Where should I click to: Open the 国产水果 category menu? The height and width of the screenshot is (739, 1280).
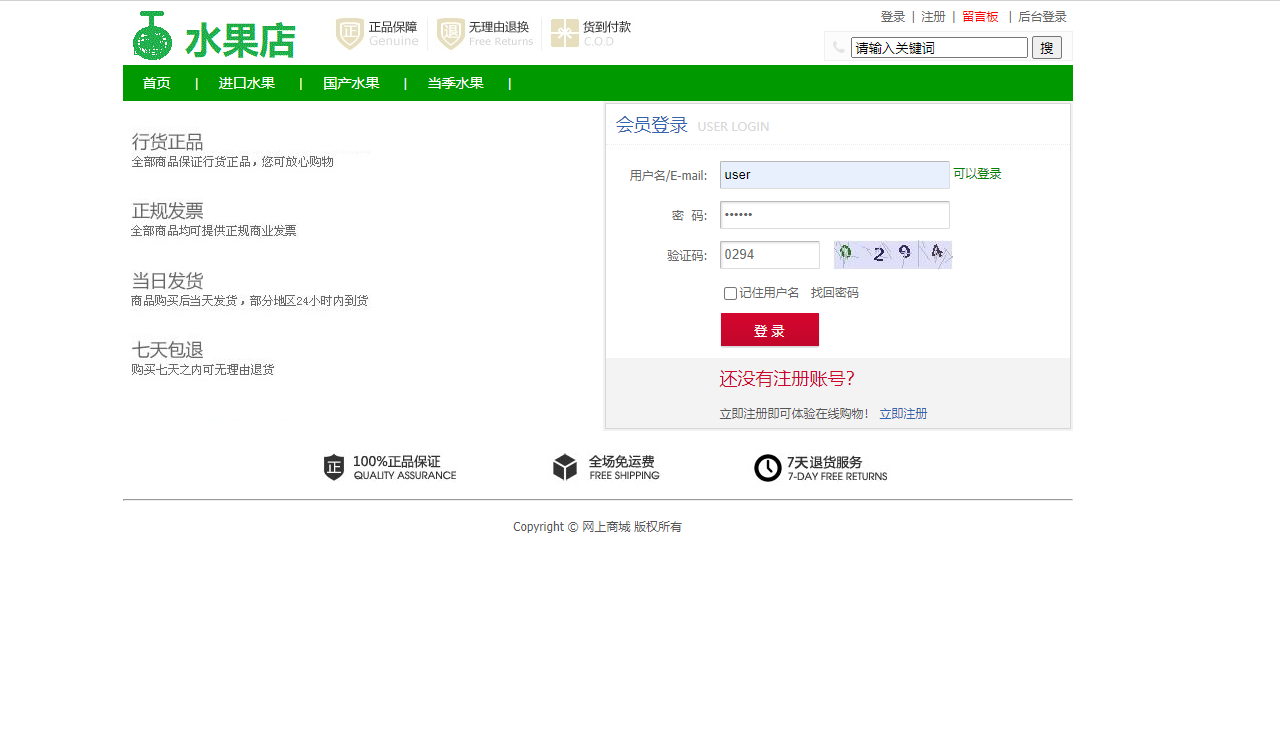click(352, 83)
